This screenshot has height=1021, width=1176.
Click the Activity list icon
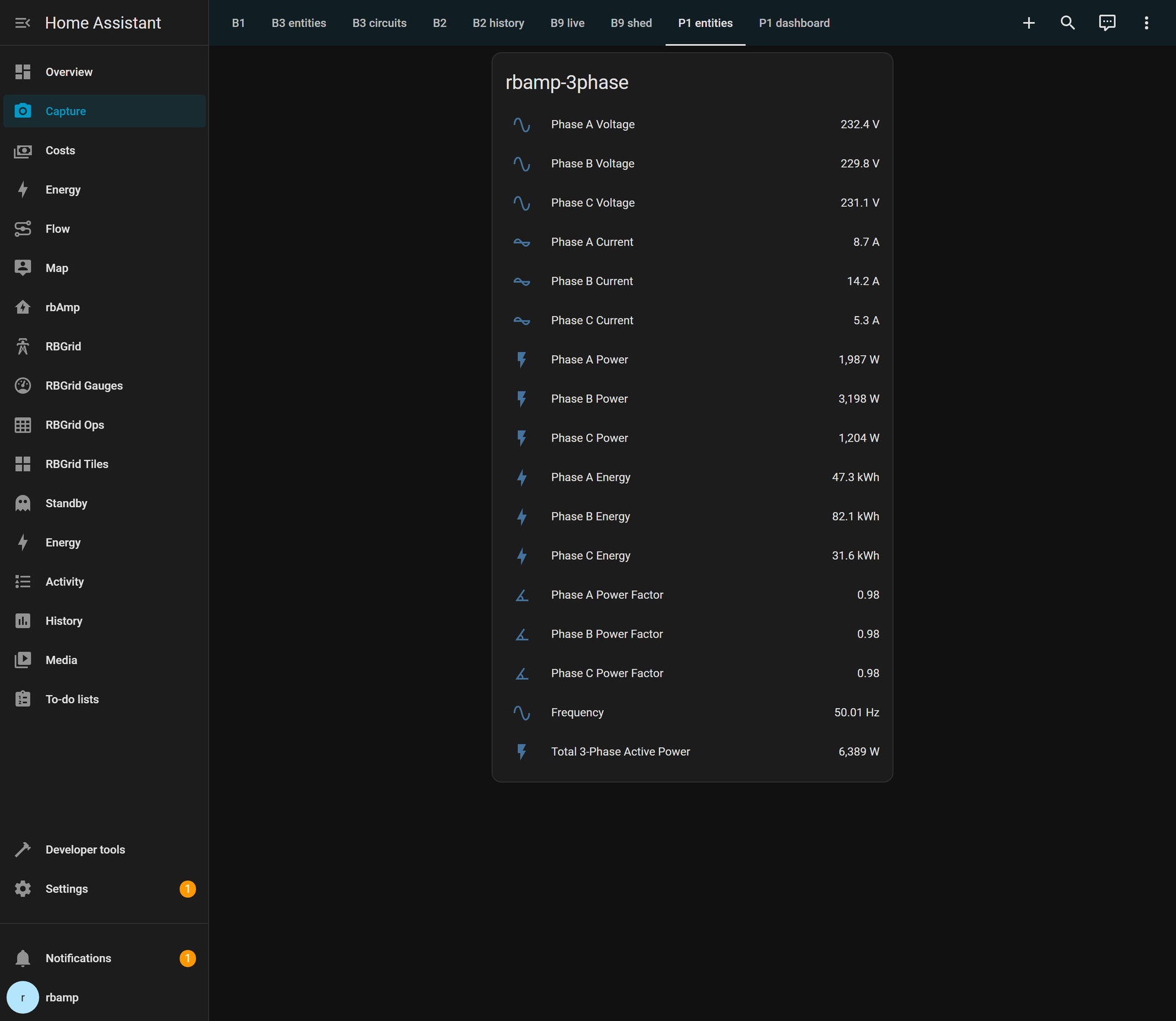(x=23, y=581)
